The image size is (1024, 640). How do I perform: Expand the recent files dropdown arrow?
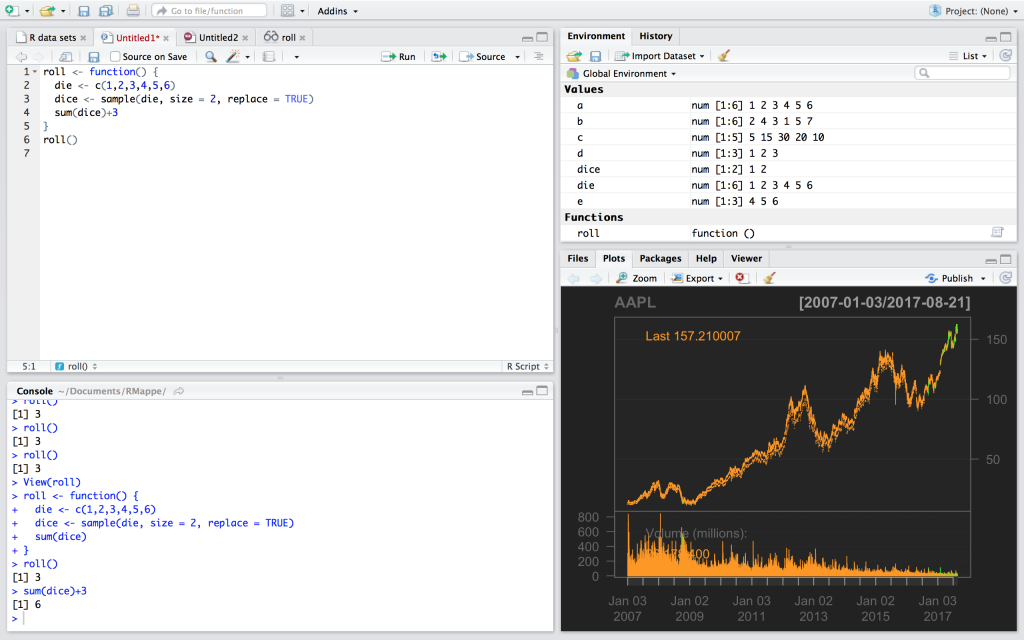tap(63, 11)
